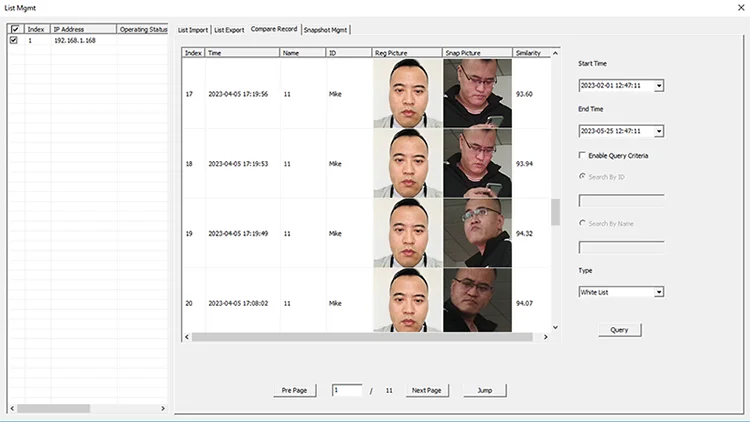The height and width of the screenshot is (422, 750).
Task: Open the End Time date dropdown
Action: 659,131
